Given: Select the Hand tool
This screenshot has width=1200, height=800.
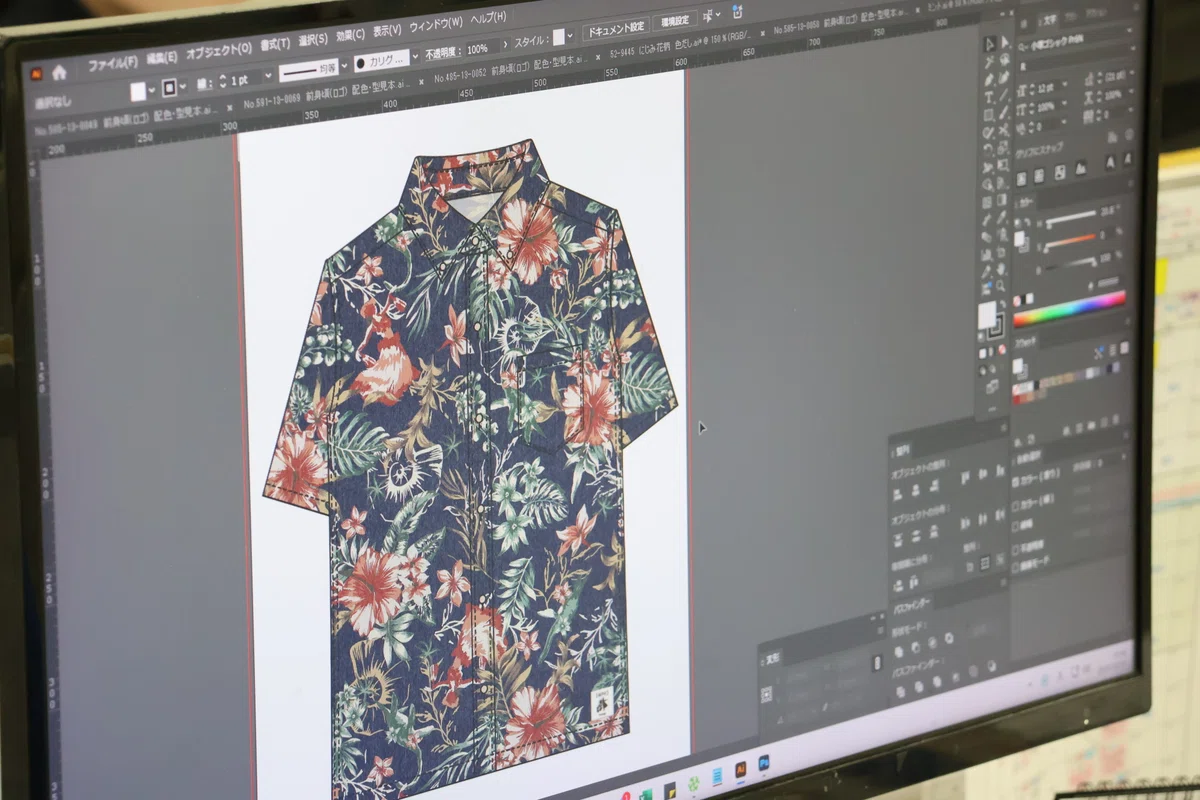Looking at the screenshot, I should (x=1002, y=268).
